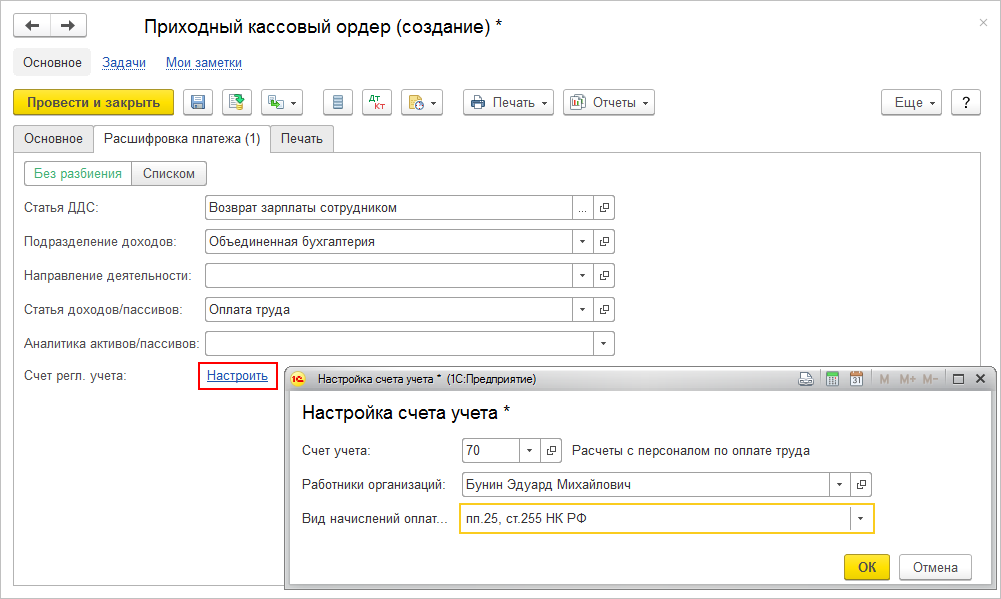1001x599 pixels.
Task: Click the Провести и закрыть button
Action: pos(93,102)
